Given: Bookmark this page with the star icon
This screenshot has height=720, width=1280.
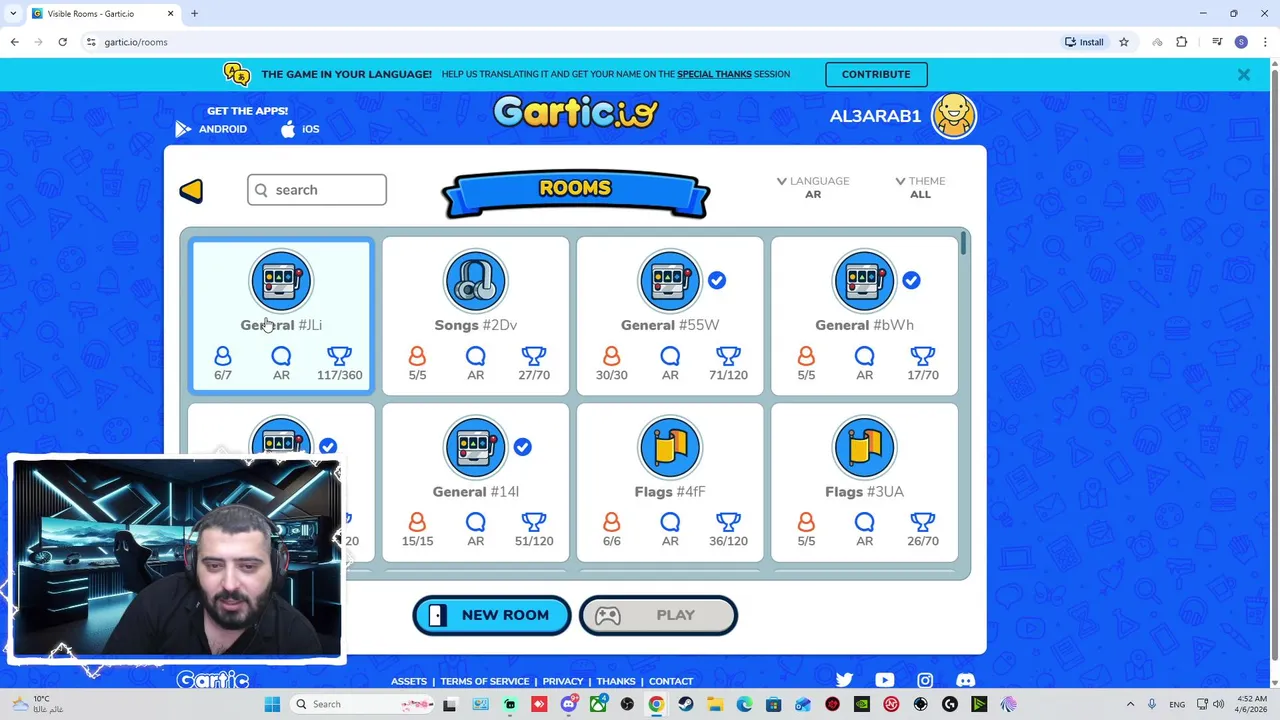Looking at the screenshot, I should [x=1124, y=42].
